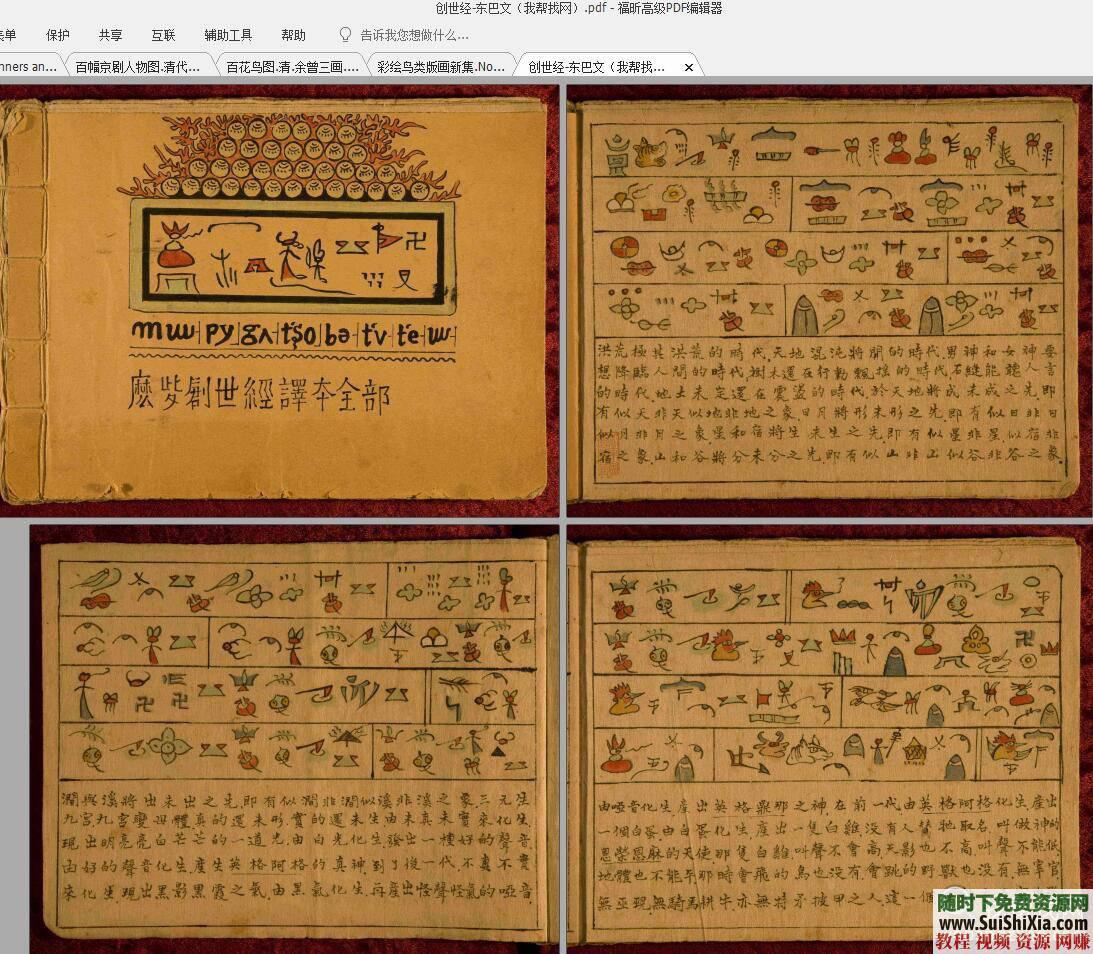This screenshot has height=954, width=1093.
Task: Switch to the 百幅京剧人物图 document tab
Action: (138, 67)
